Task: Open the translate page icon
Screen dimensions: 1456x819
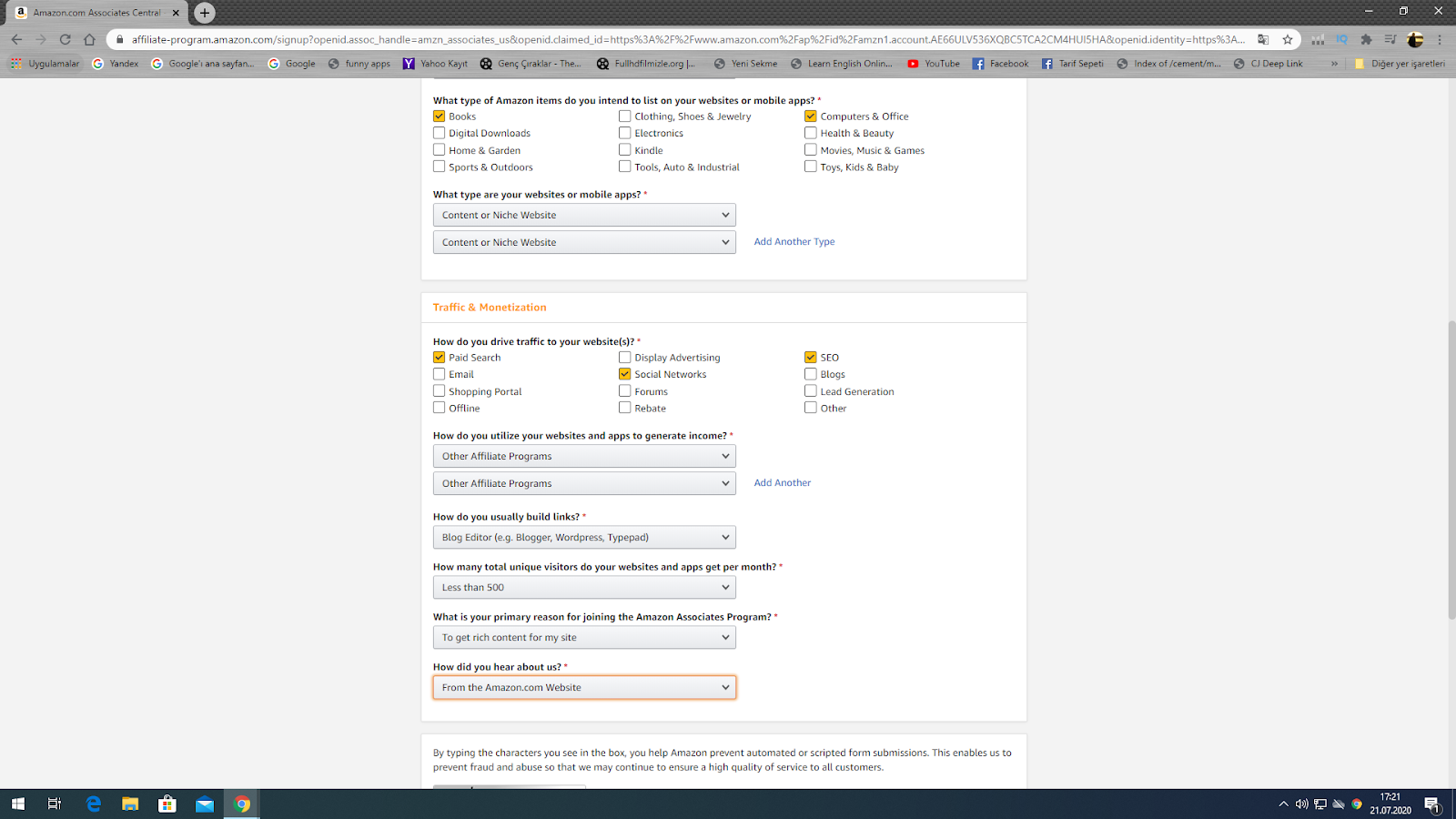Action: click(1263, 39)
